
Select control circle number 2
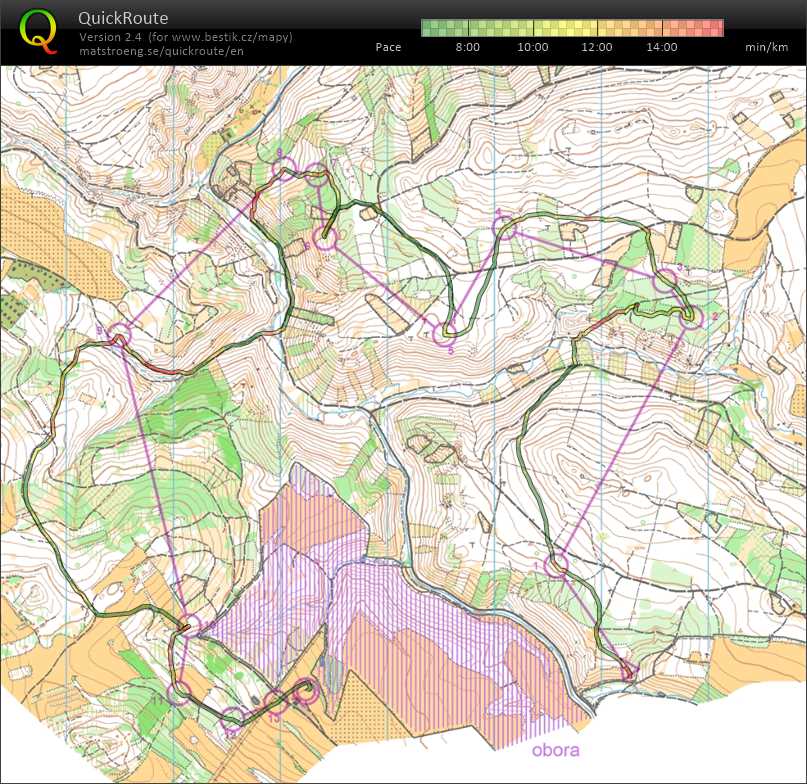tap(692, 316)
